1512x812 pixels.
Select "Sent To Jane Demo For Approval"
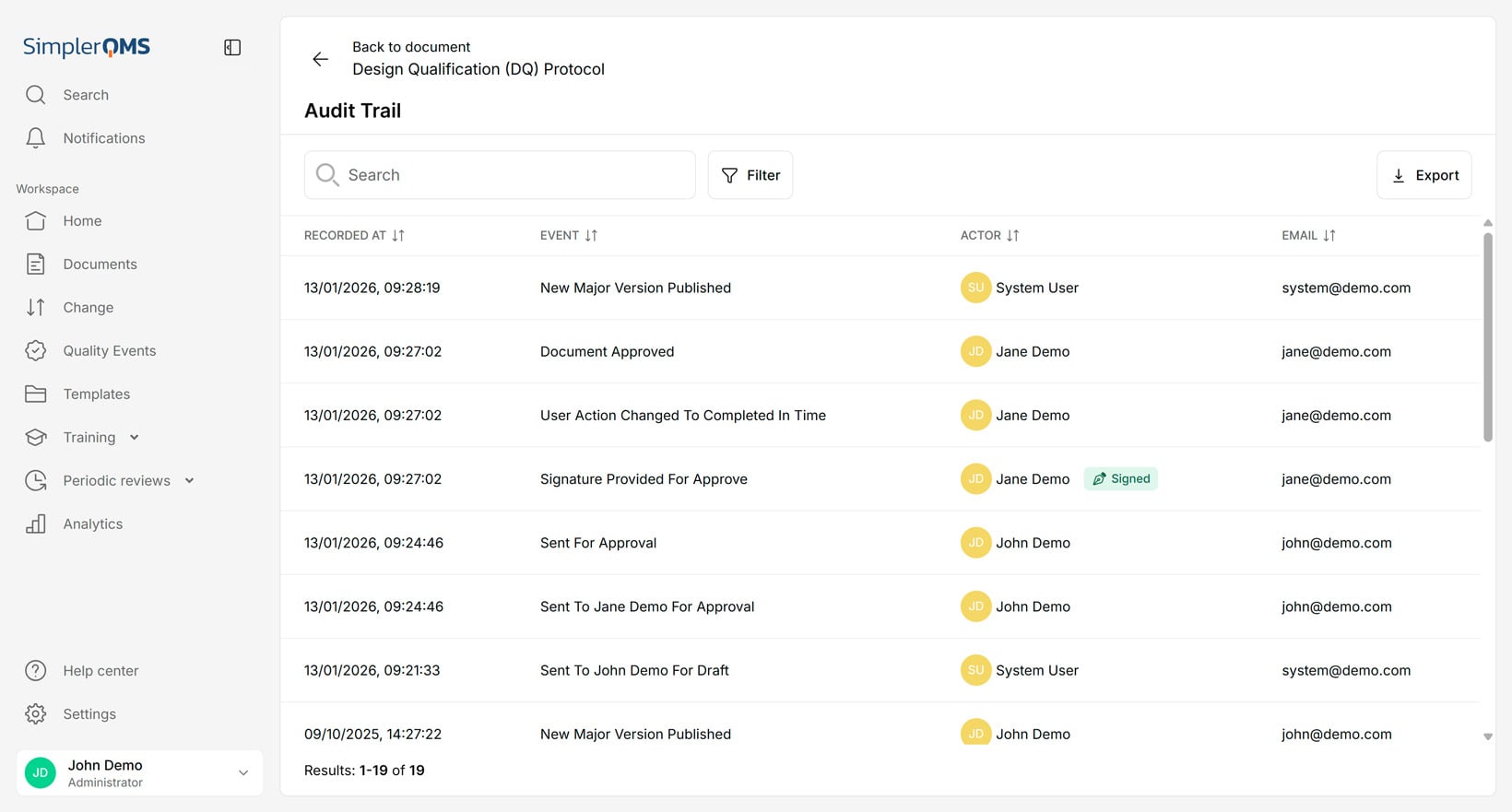[x=647, y=606]
